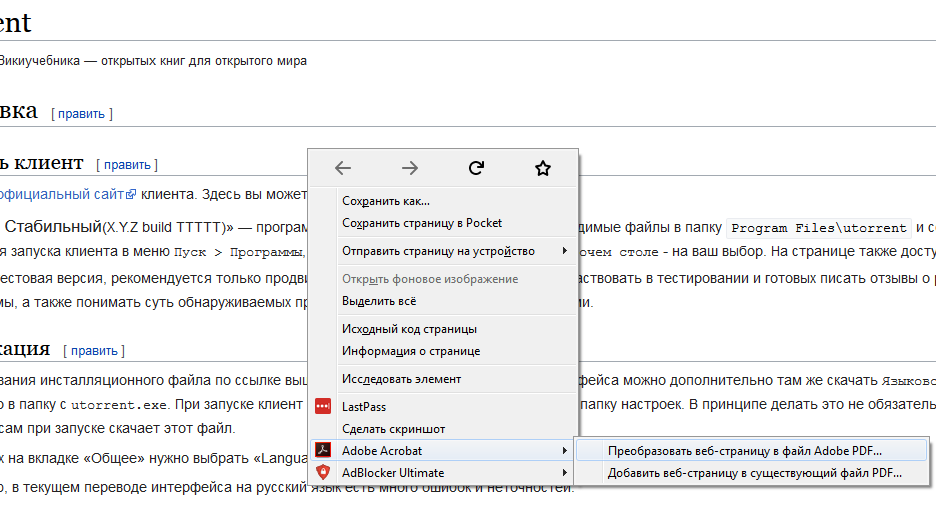Expand the Adobe Acrobat submenu arrow
Screen dimensions: 936x508
[x=565, y=451]
